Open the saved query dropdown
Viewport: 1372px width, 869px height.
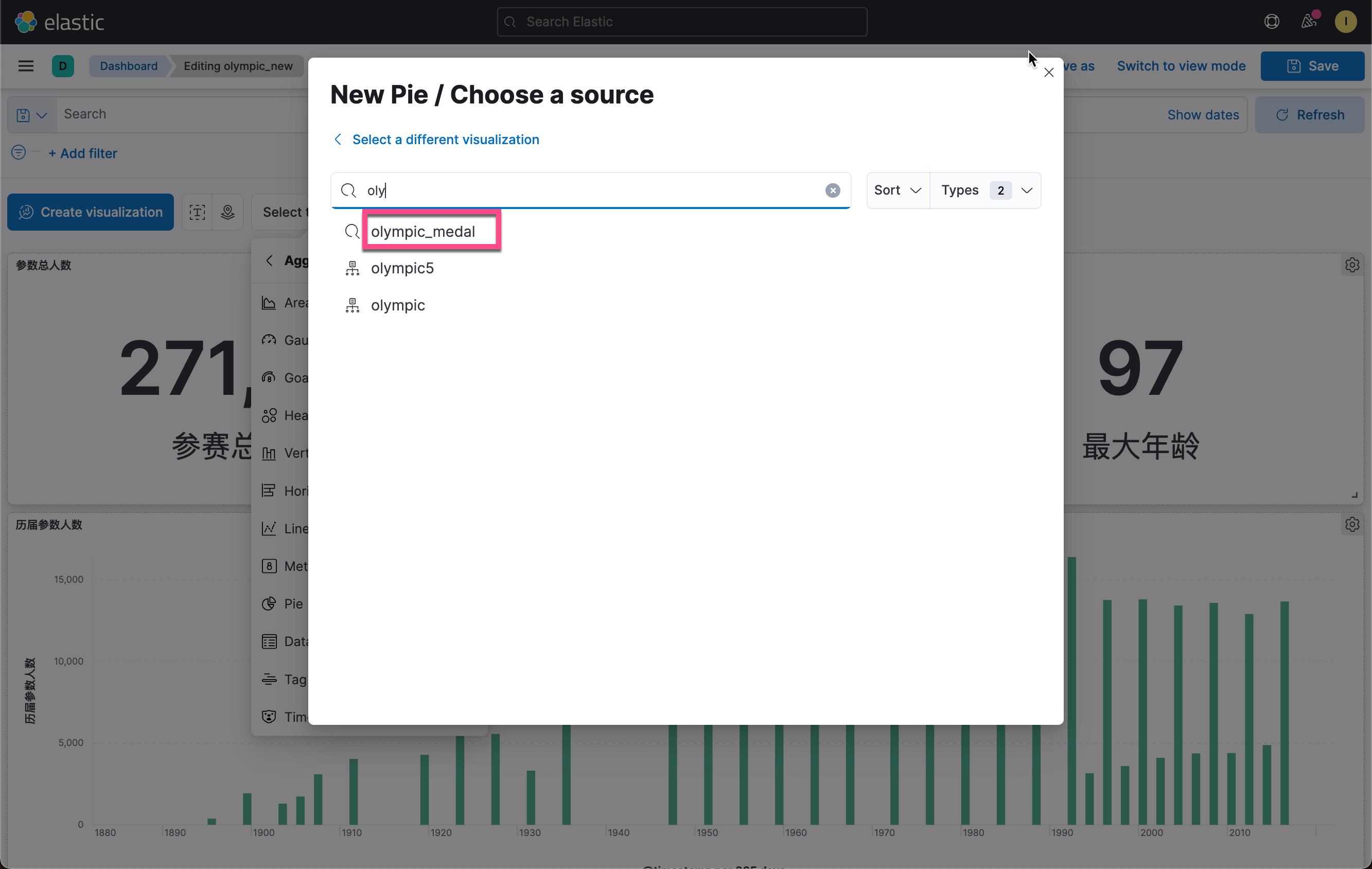coord(32,114)
